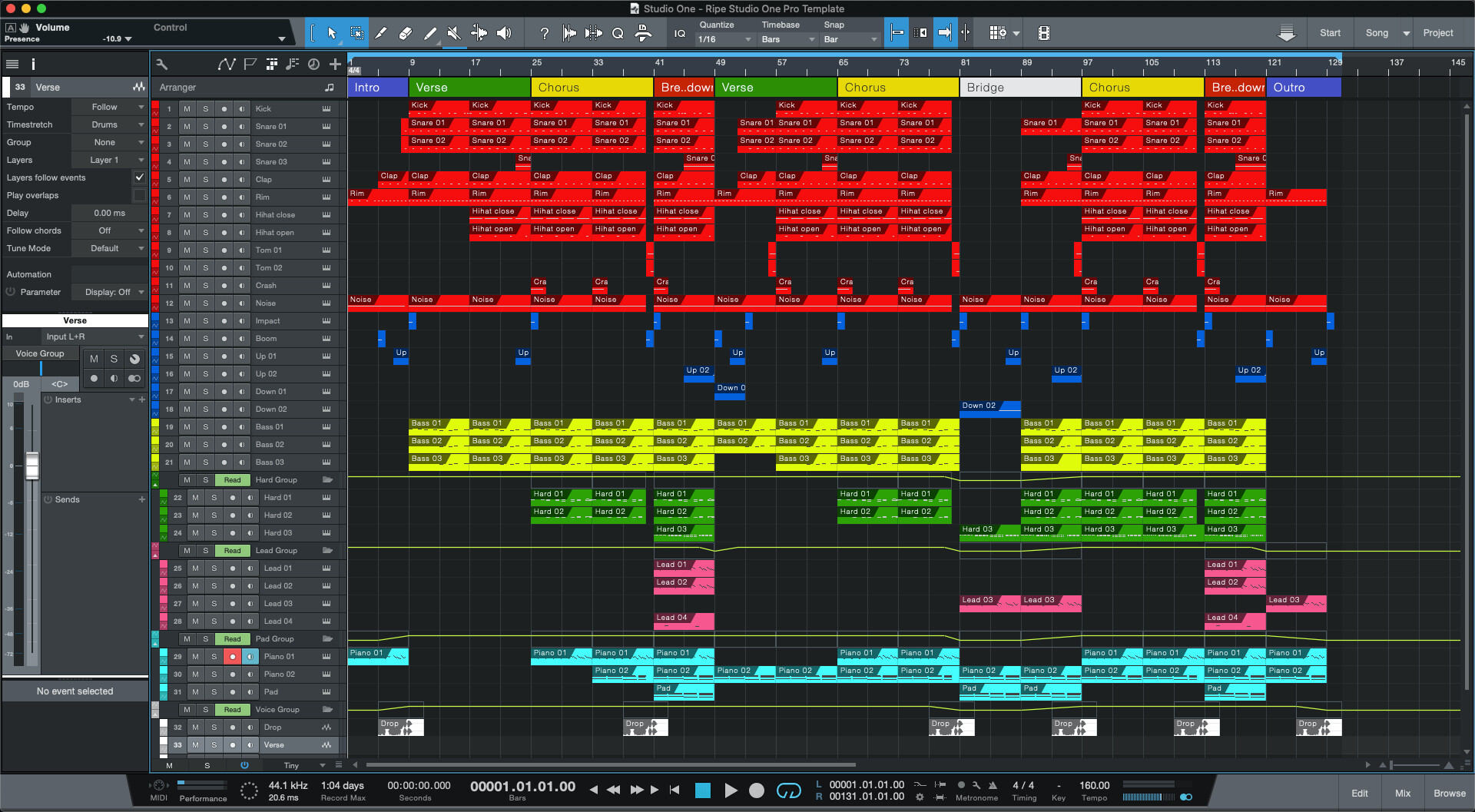Open the Layers 'Layer 1' dropdown
This screenshot has width=1475, height=812.
pyautogui.click(x=108, y=160)
